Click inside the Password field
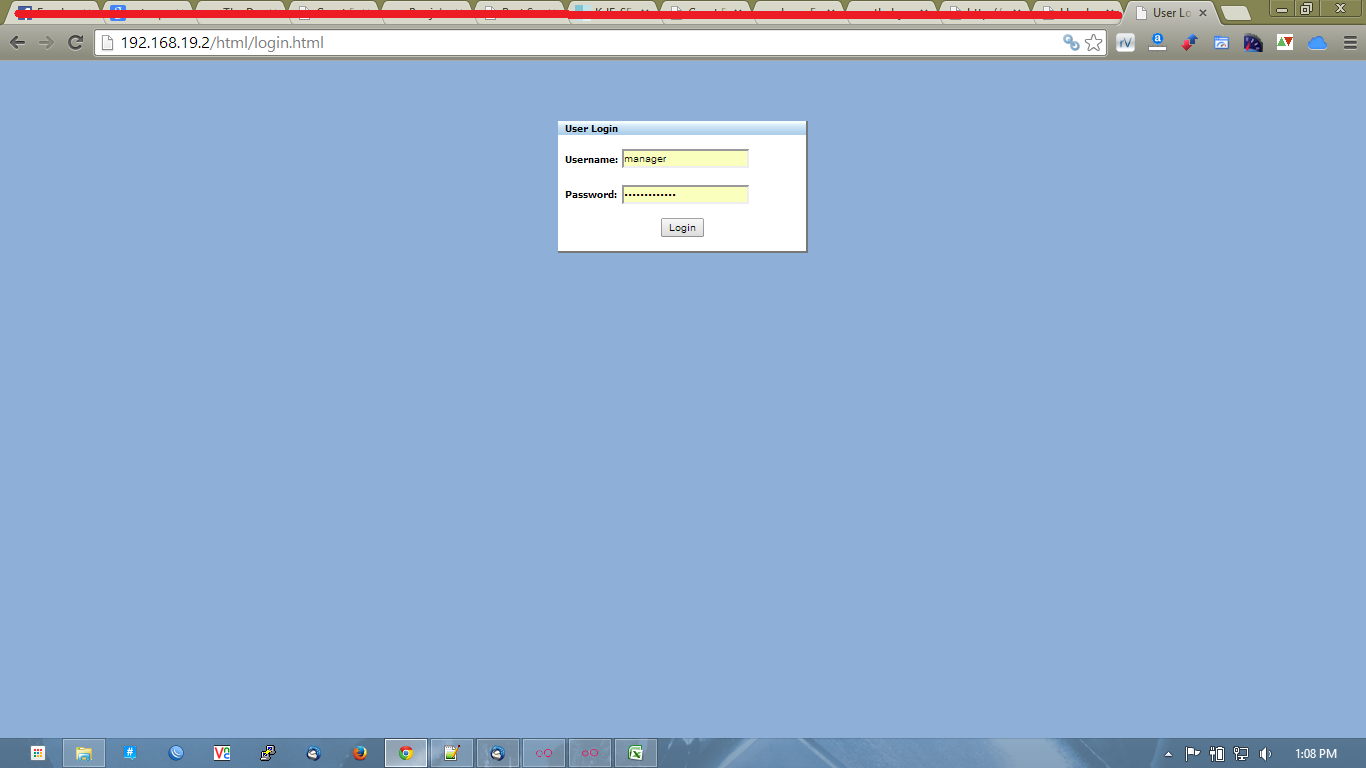 (685, 194)
